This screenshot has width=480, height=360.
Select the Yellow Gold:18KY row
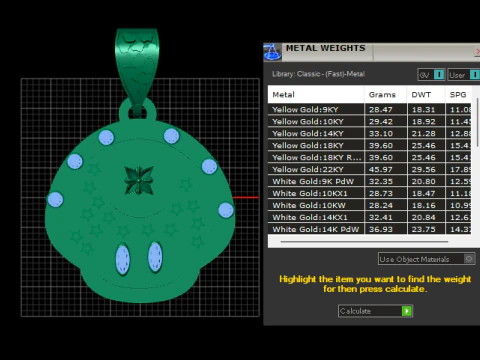[370, 145]
